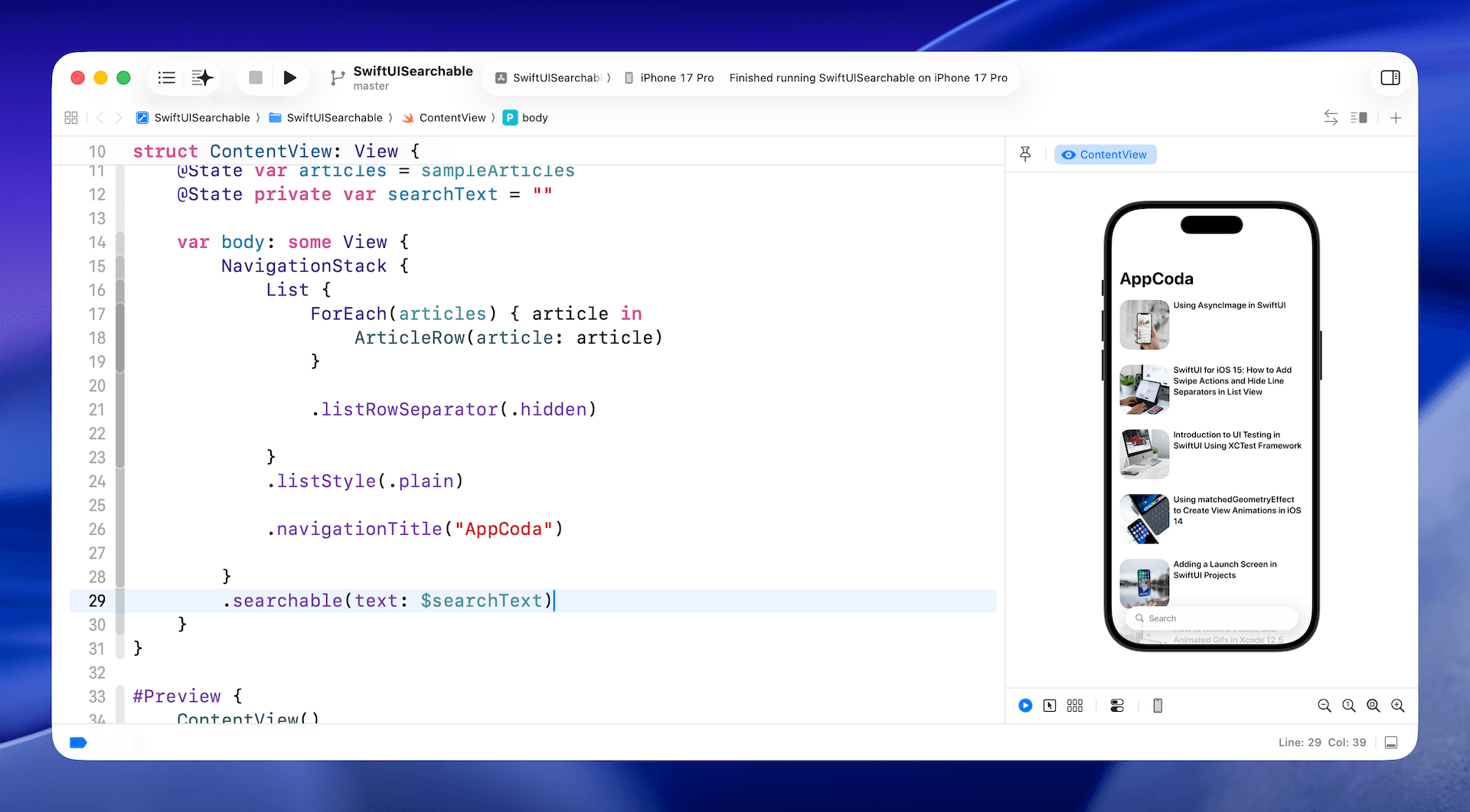The width and height of the screenshot is (1470, 812).
Task: Open the master branch source control menu
Action: (x=371, y=86)
